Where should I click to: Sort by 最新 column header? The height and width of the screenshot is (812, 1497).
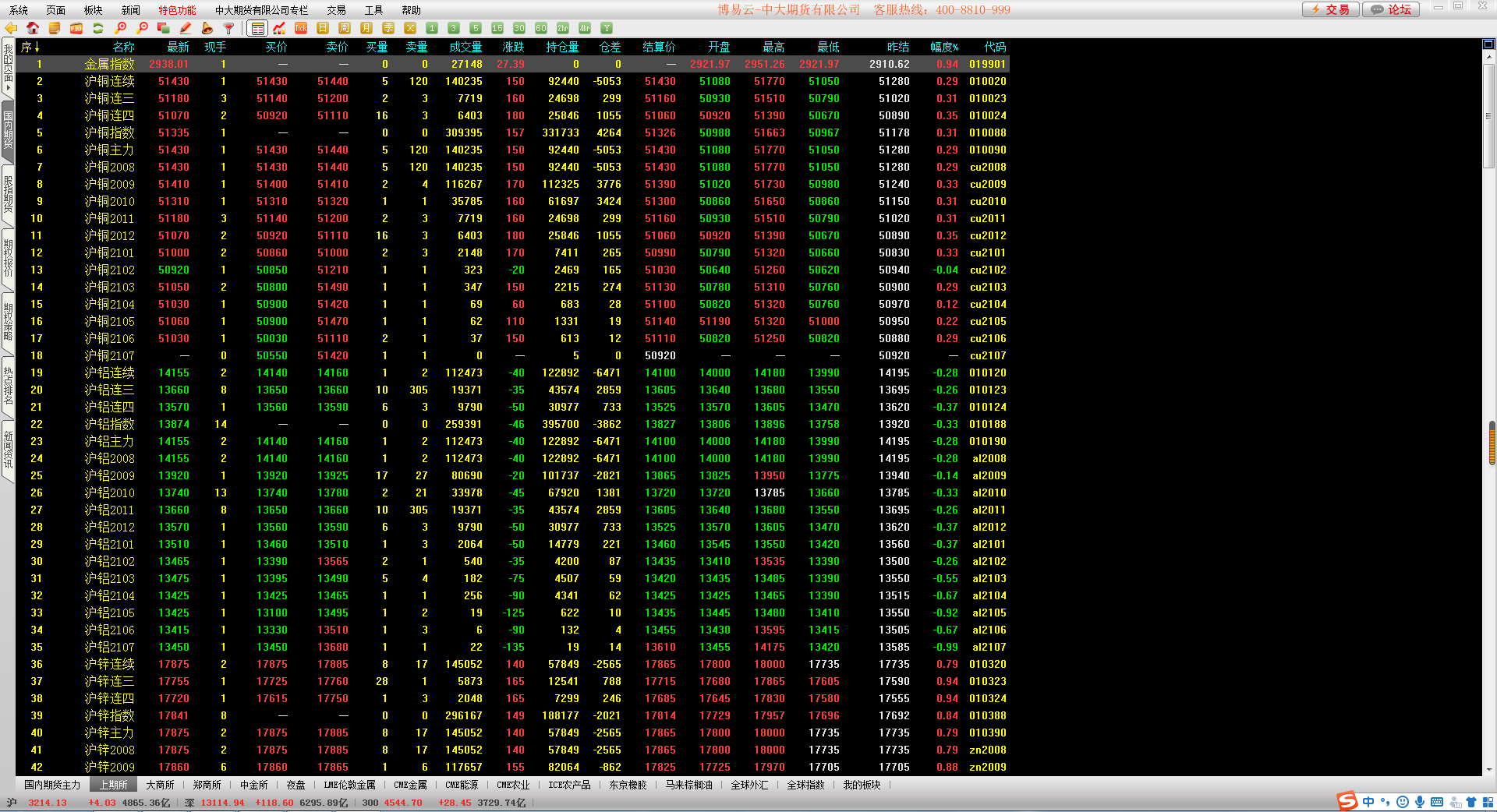[178, 47]
